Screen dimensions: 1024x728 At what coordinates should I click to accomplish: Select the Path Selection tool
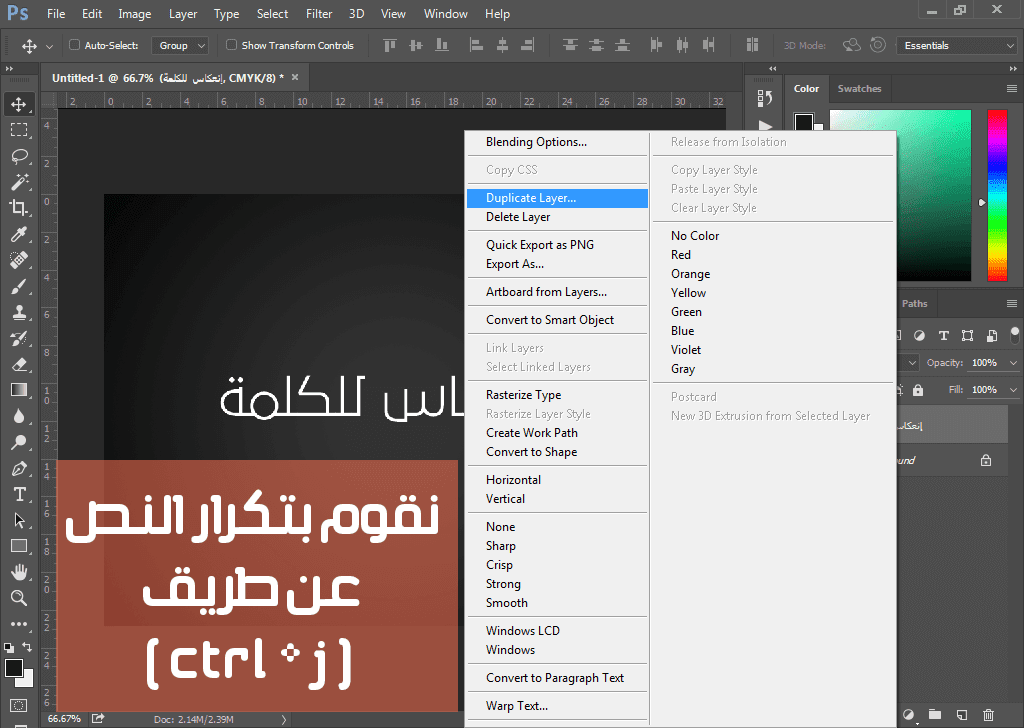pos(19,520)
